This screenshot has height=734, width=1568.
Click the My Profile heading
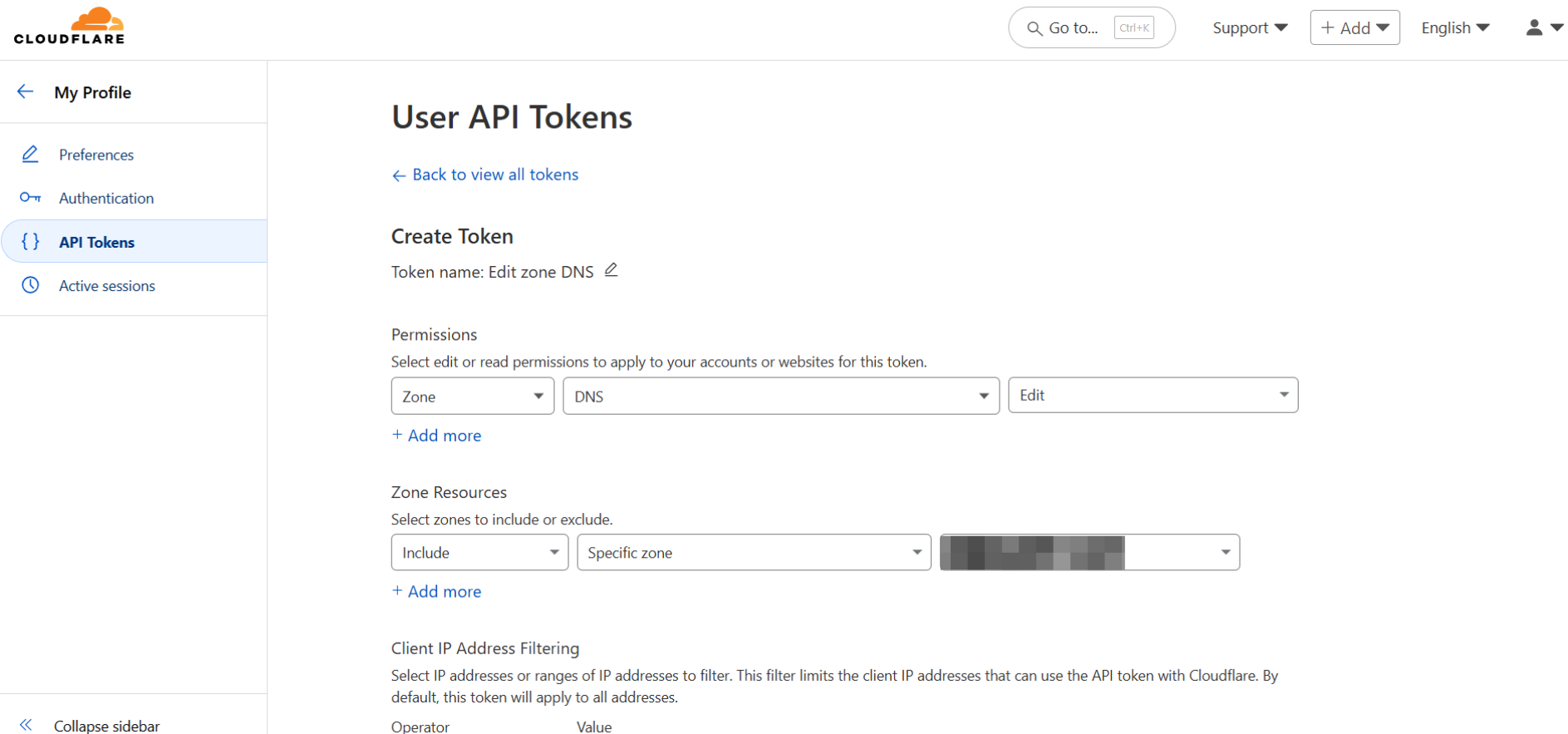point(93,92)
